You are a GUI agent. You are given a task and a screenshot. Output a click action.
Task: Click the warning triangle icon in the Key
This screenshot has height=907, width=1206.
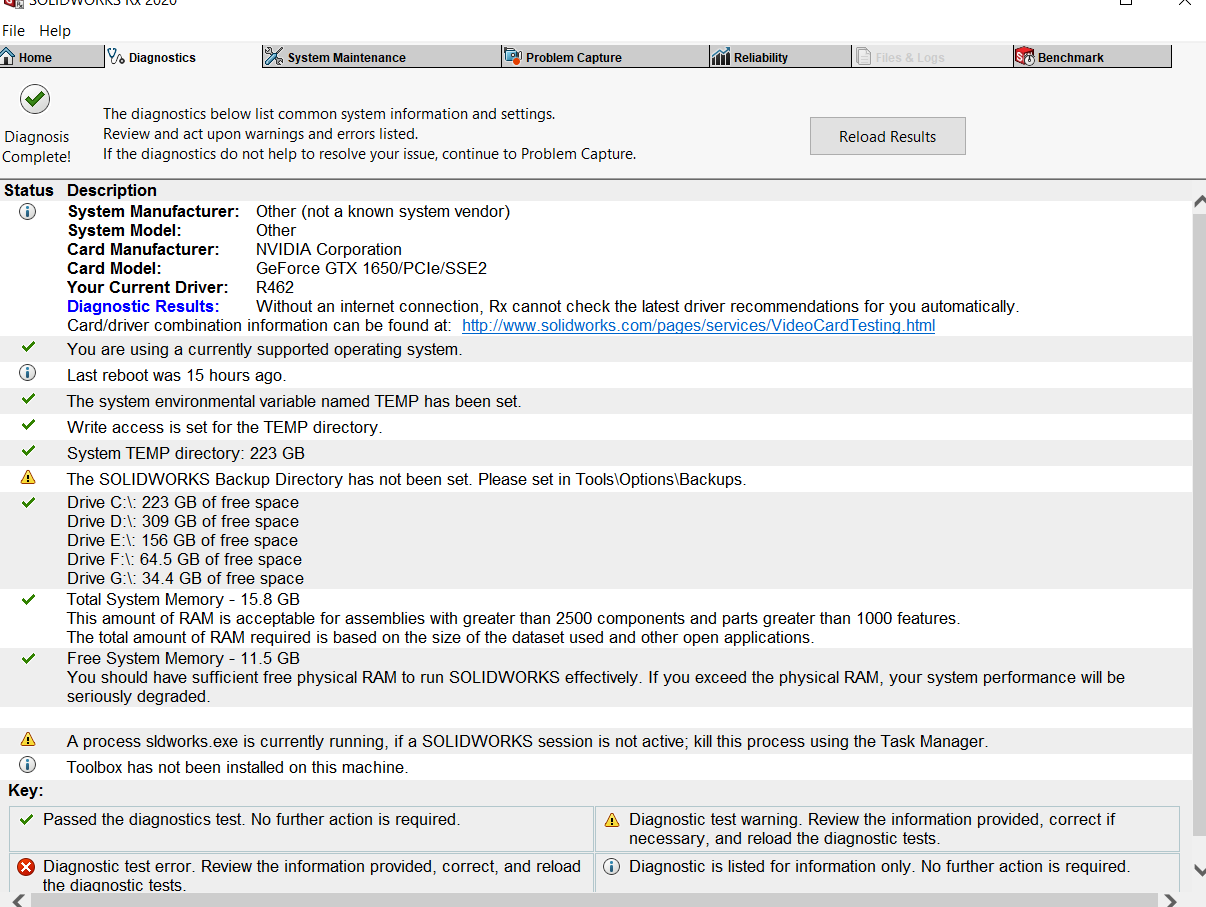[612, 819]
